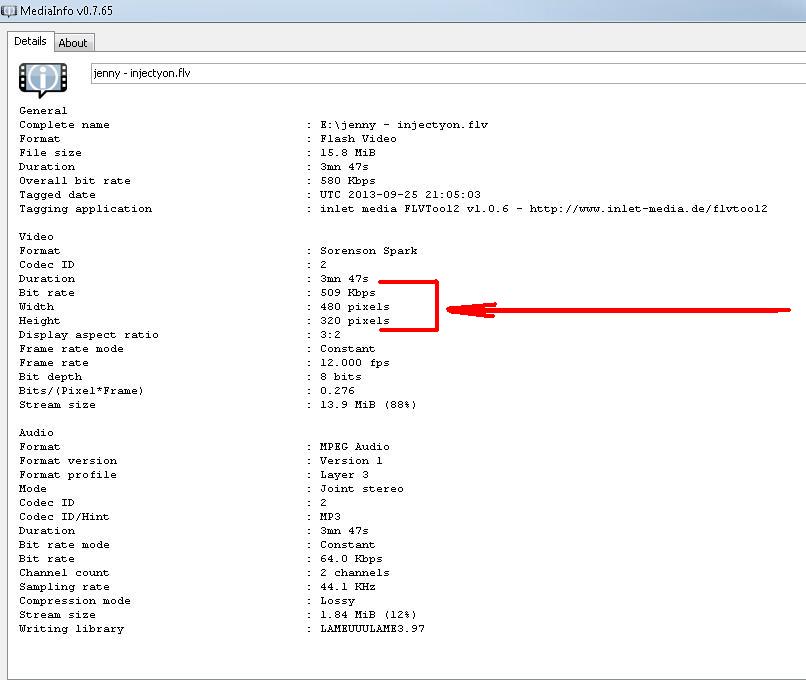Click the MediaInfo title bar app icon
This screenshot has height=680, width=806.
click(x=9, y=10)
